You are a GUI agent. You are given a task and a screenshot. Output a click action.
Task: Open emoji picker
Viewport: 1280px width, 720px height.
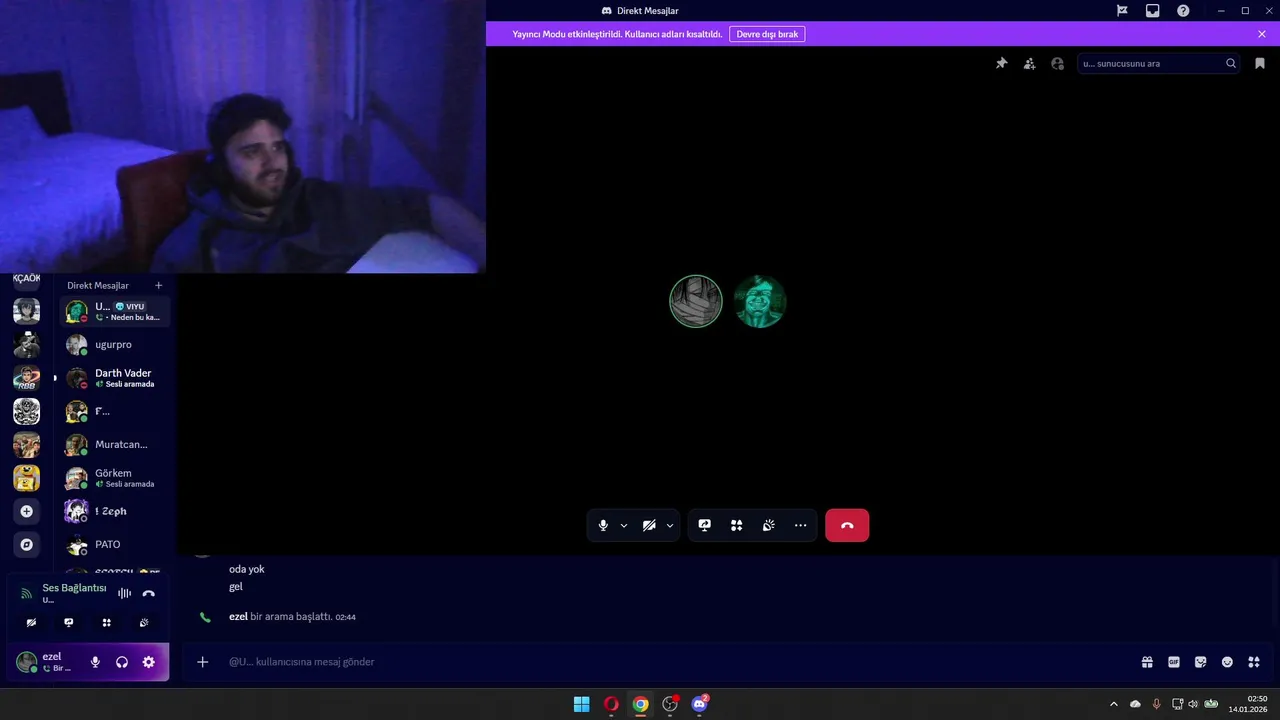coord(1227,662)
